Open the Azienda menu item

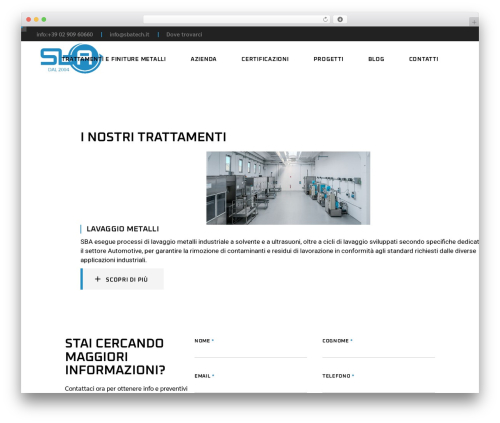tap(203, 59)
